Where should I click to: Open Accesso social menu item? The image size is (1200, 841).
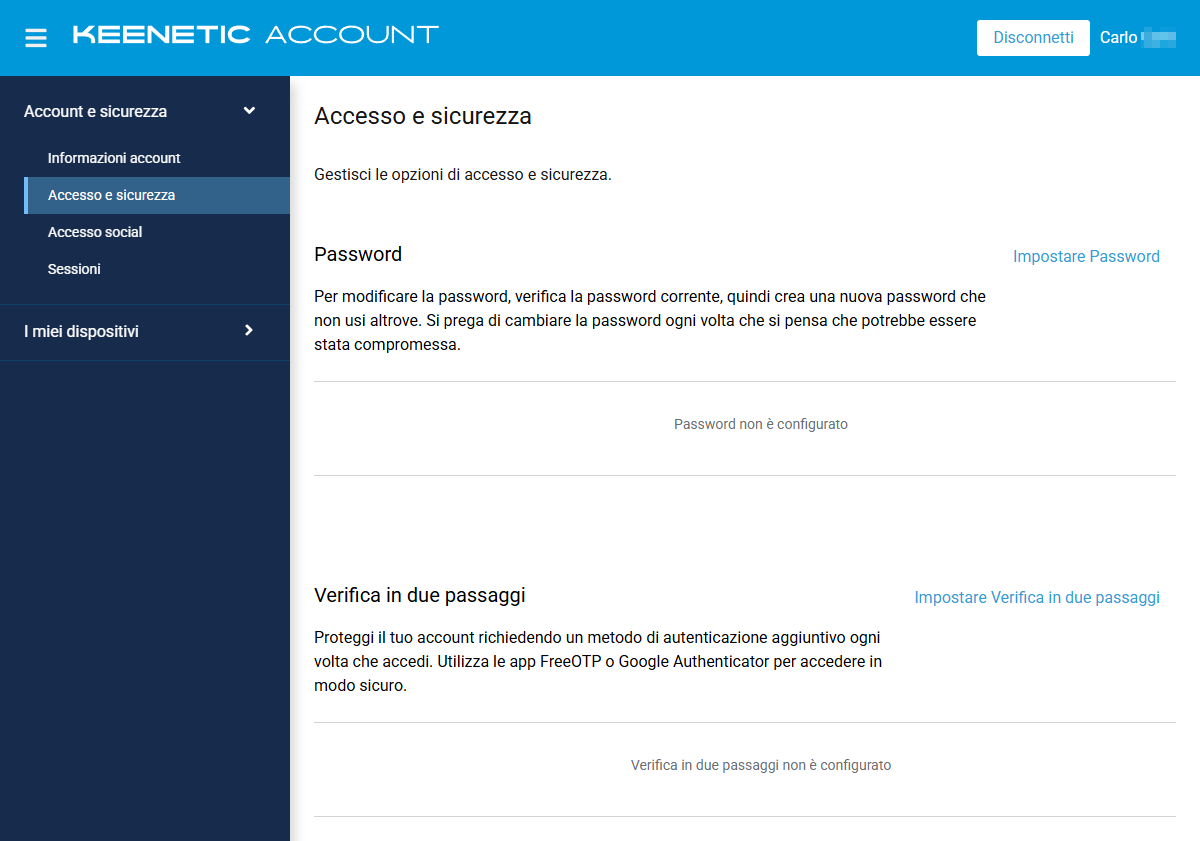coord(95,232)
